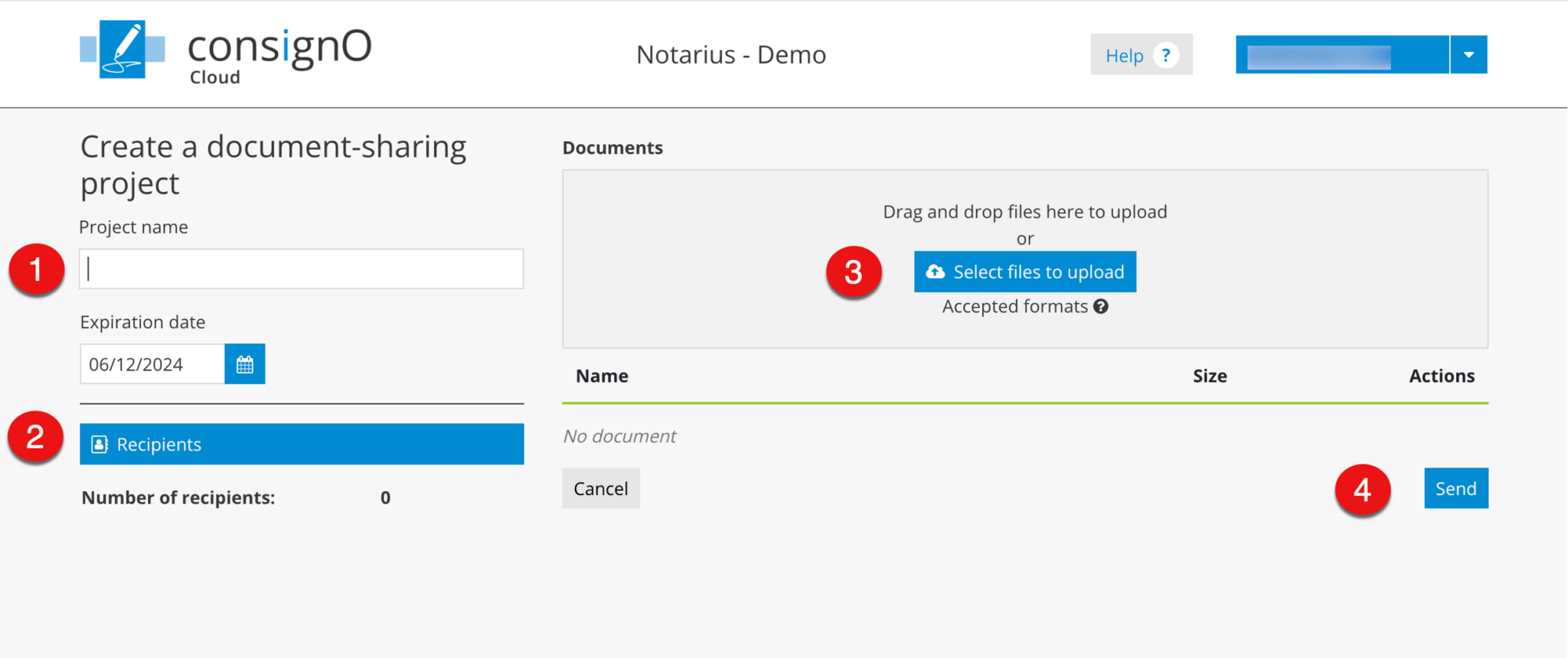Click the consignO Cloud logo

tap(226, 52)
